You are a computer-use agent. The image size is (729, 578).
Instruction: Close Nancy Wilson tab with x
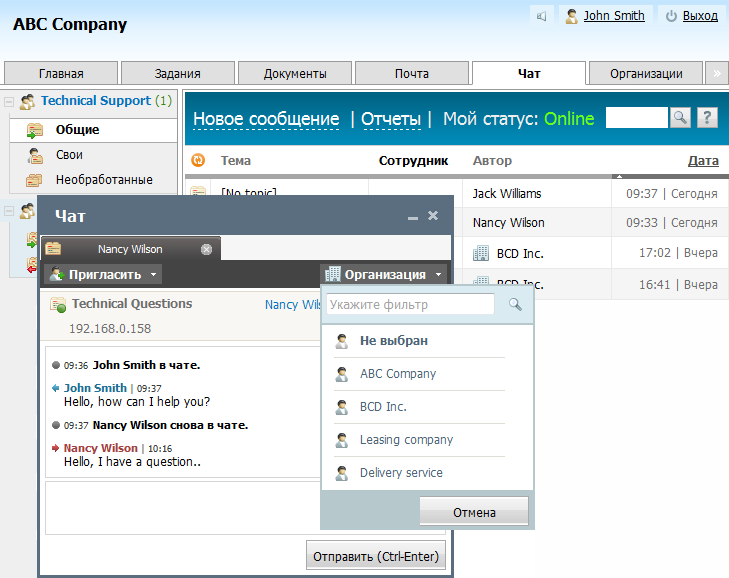coord(206,250)
